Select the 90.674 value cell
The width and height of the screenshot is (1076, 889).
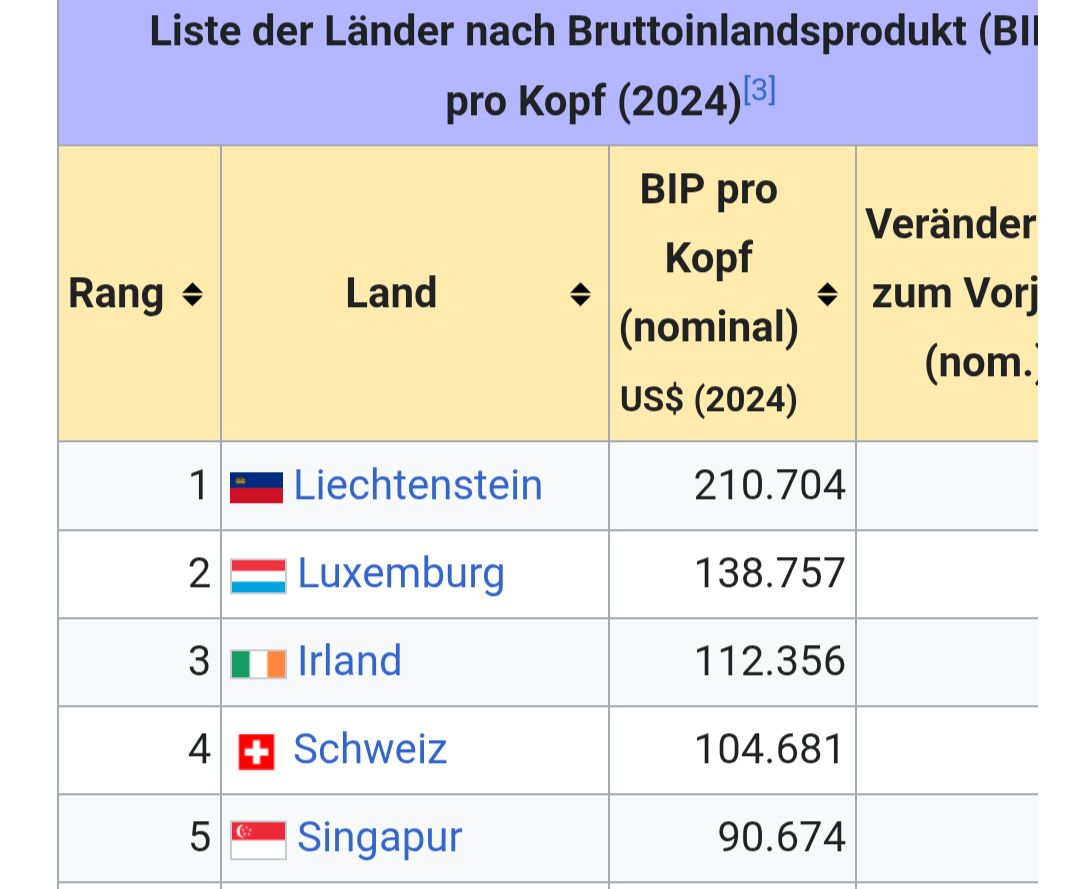tap(732, 838)
